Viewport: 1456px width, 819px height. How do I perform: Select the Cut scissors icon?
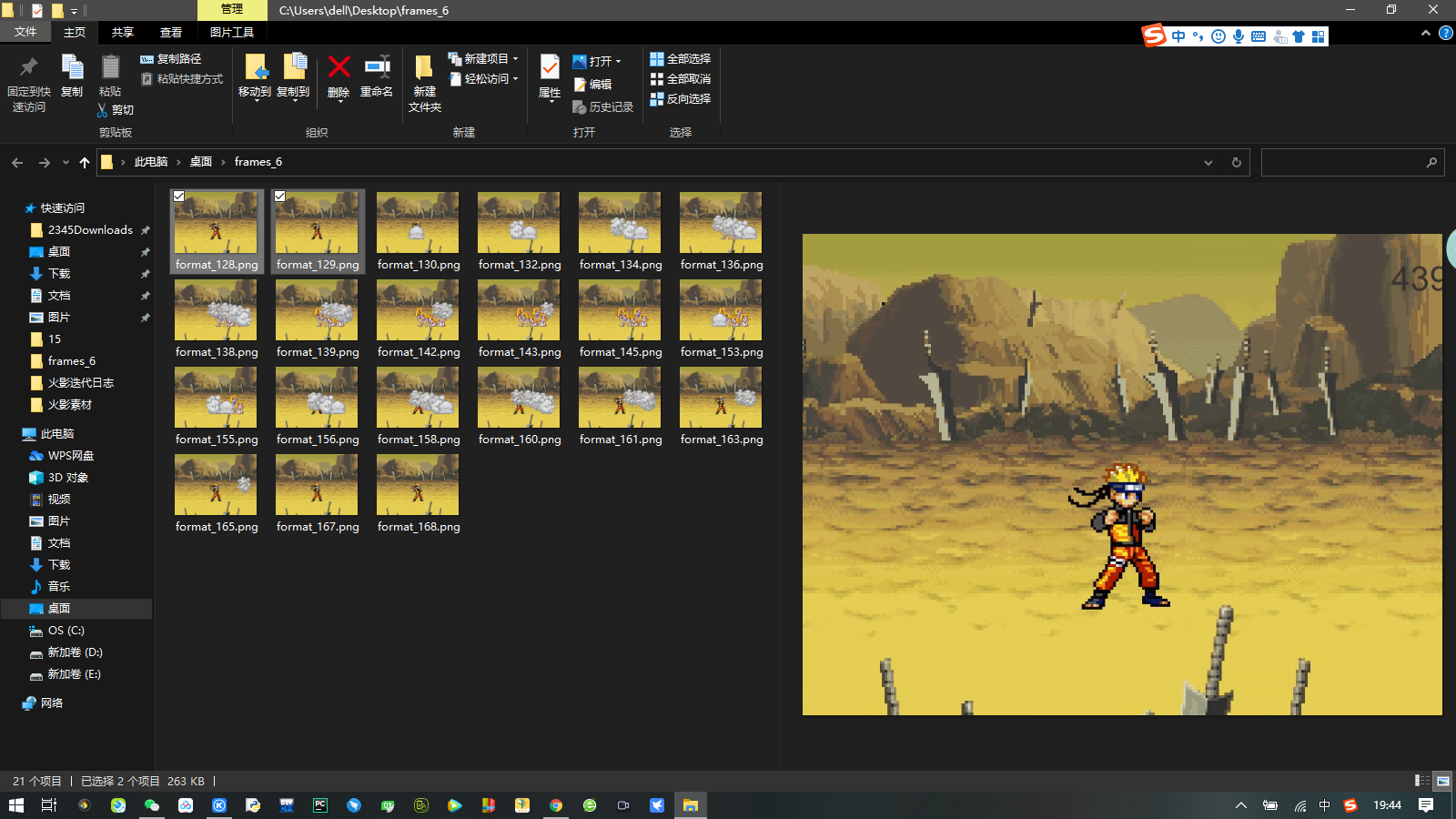tap(102, 110)
